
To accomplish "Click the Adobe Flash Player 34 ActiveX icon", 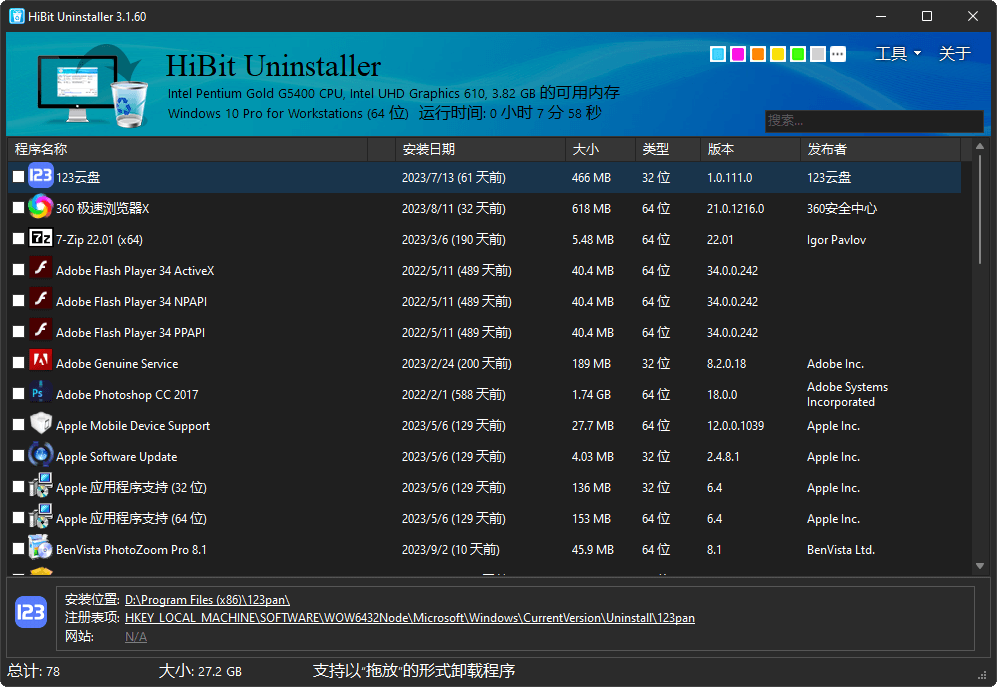I will (40, 270).
